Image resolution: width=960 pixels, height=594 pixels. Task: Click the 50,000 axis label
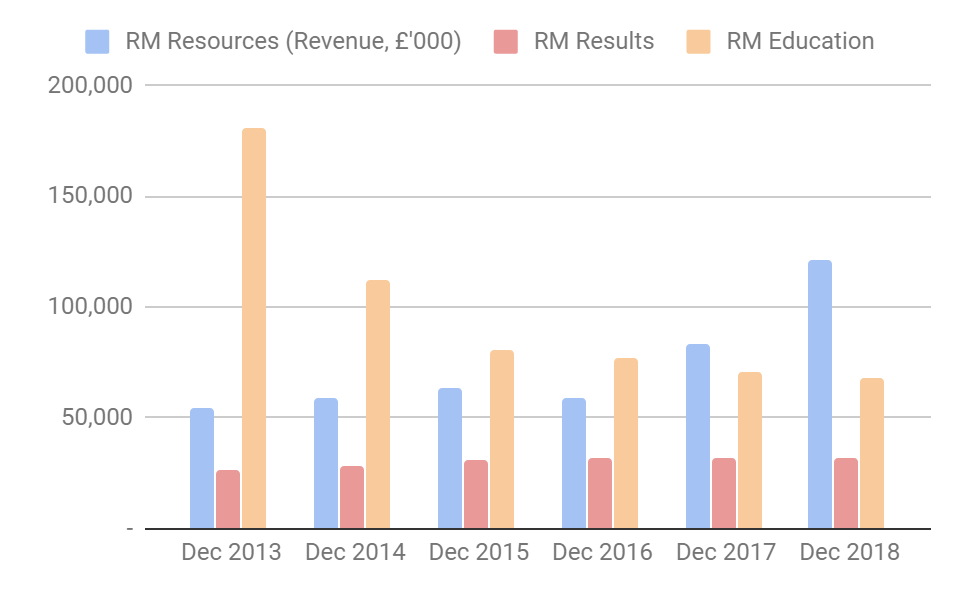(x=97, y=417)
